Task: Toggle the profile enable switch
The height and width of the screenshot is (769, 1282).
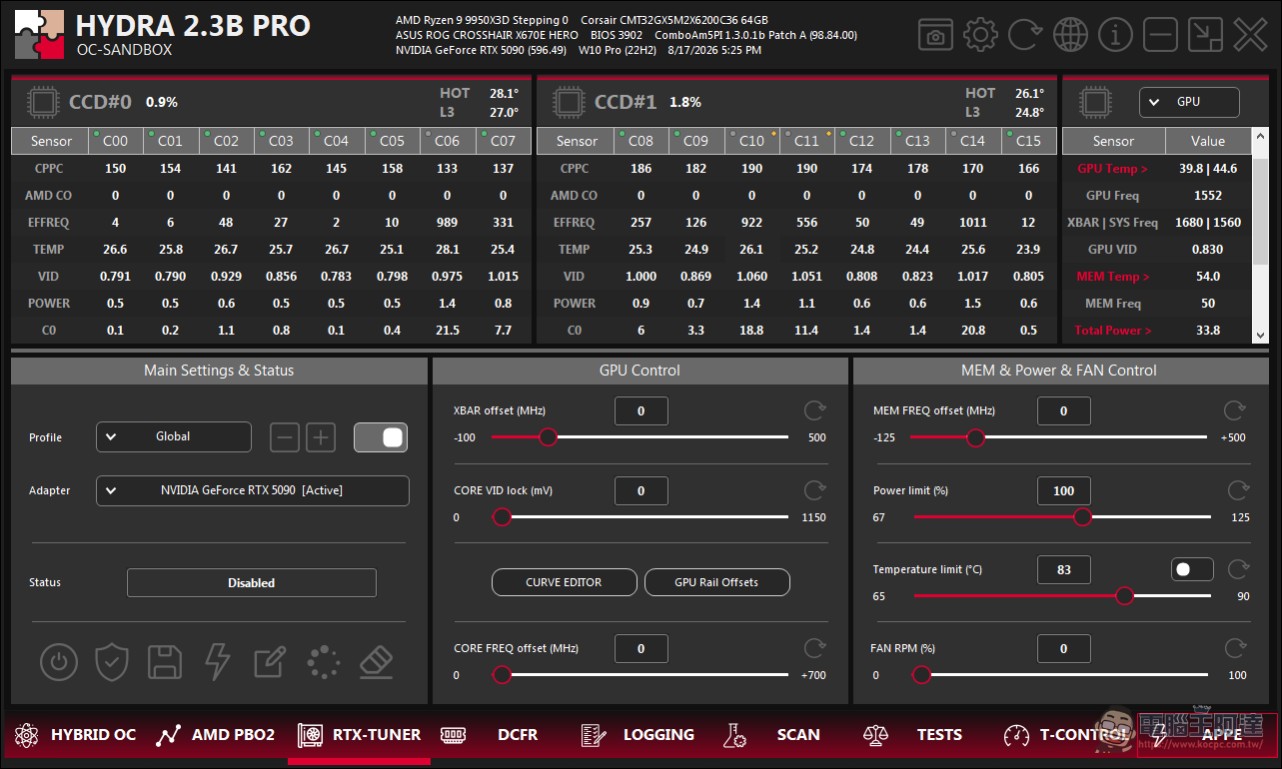Action: click(x=381, y=437)
